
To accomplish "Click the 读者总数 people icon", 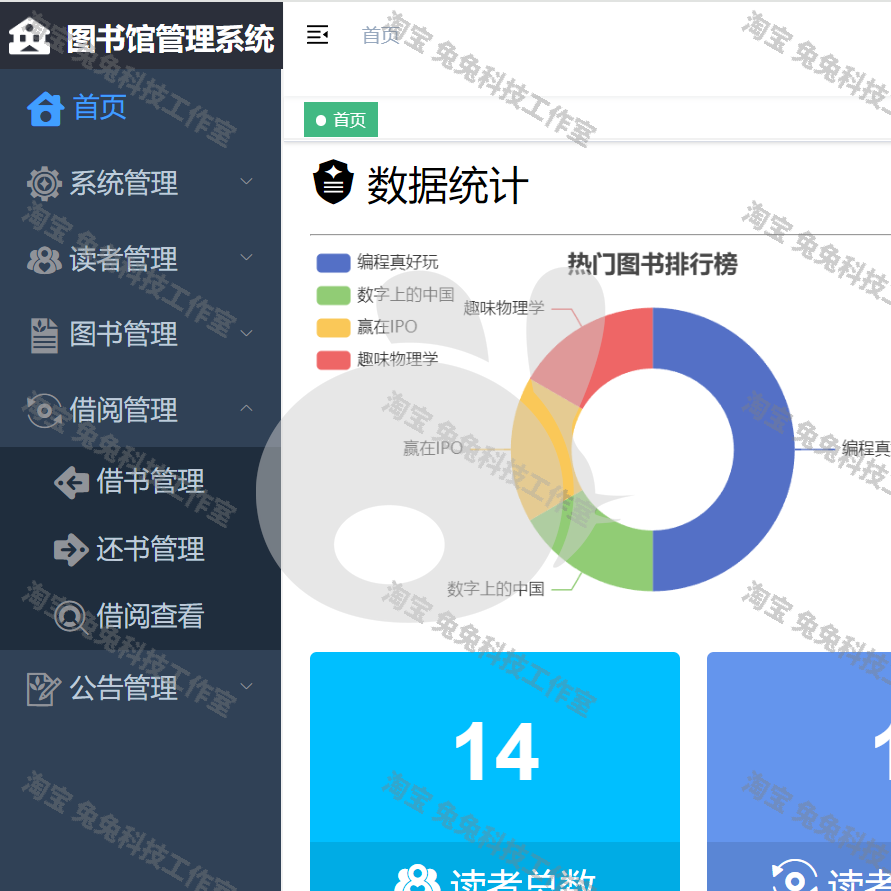I will point(417,878).
